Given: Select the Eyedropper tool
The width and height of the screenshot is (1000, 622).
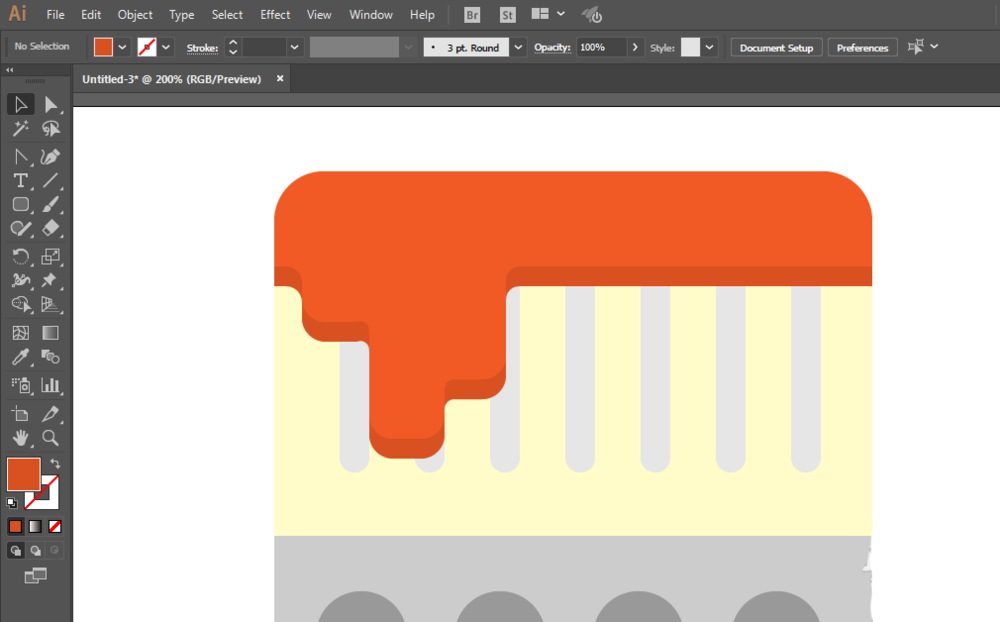Looking at the screenshot, I should coord(20,357).
